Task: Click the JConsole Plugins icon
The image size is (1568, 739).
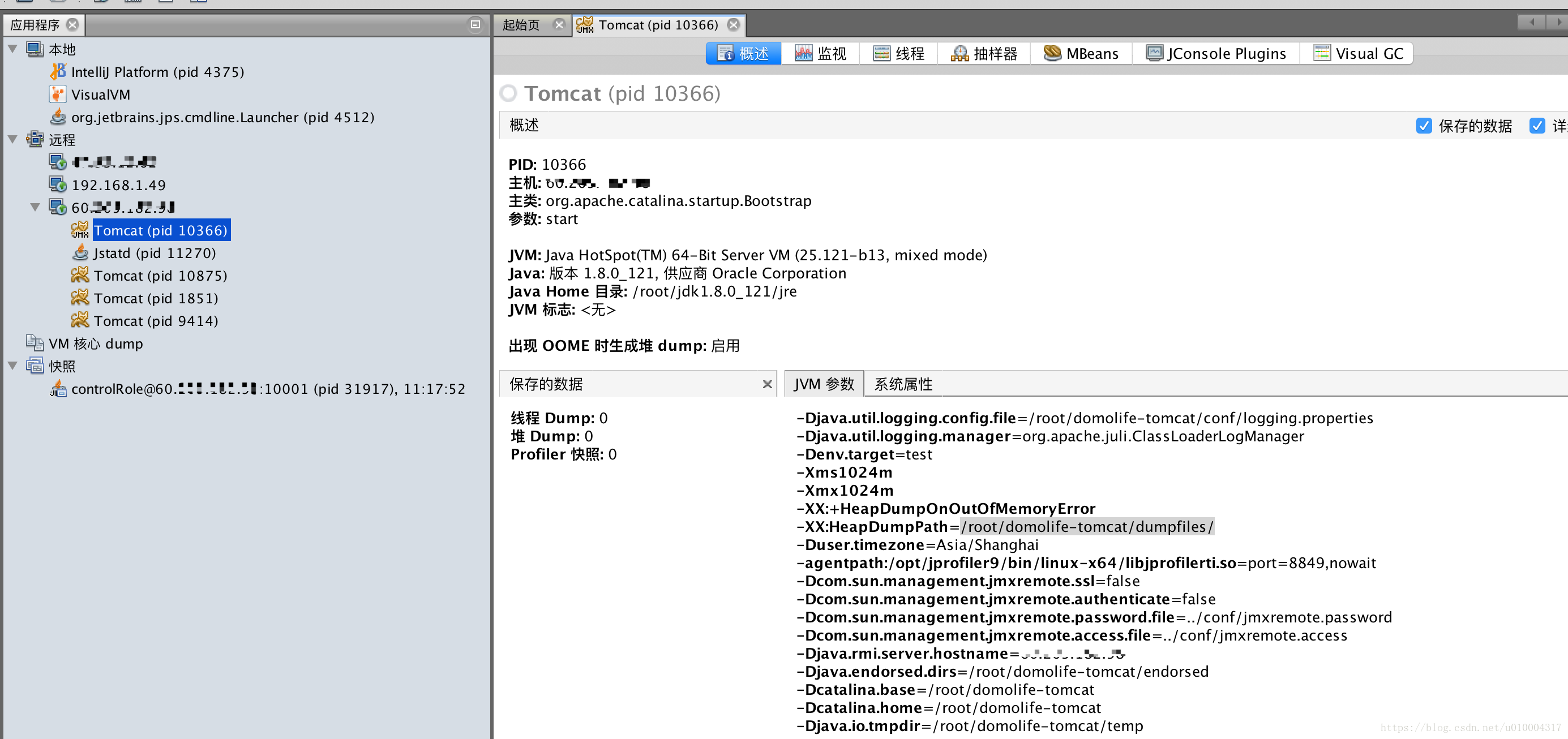Action: tap(1154, 54)
